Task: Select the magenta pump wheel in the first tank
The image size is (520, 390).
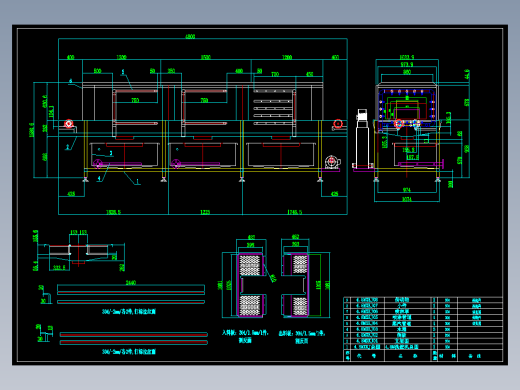Action: [98, 163]
